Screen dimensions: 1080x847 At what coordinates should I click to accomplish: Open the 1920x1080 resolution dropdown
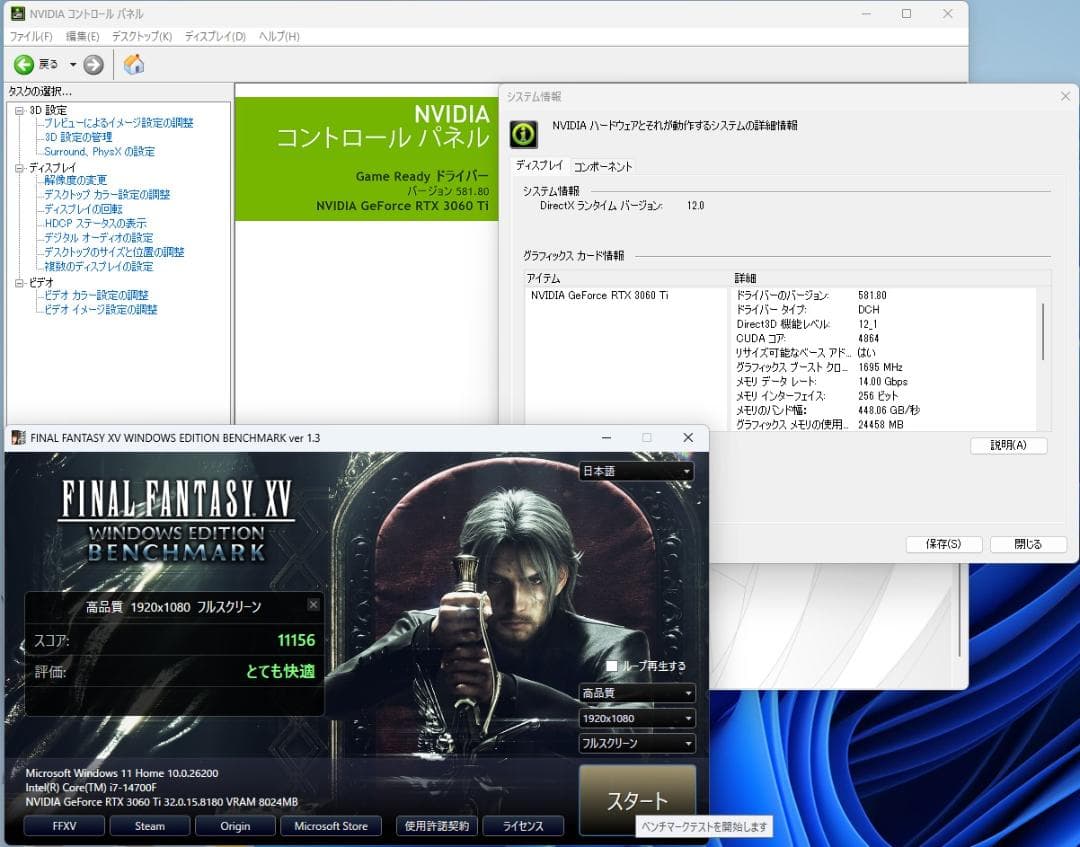tap(636, 718)
